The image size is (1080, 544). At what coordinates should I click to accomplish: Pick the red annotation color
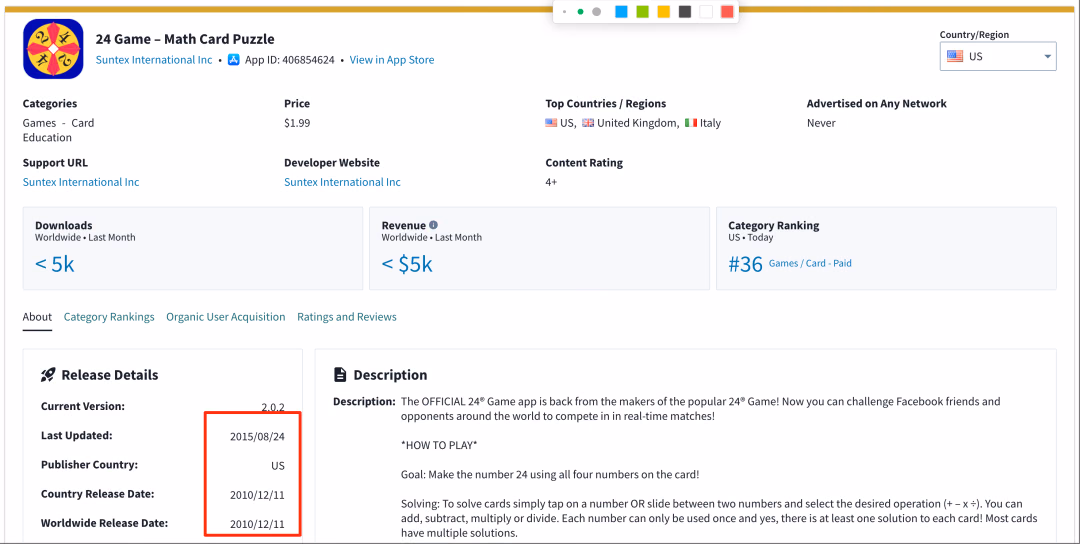[x=727, y=12]
